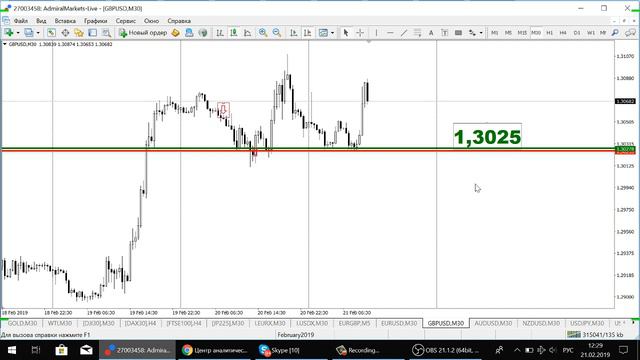Open the Графики menu

[x=96, y=21]
